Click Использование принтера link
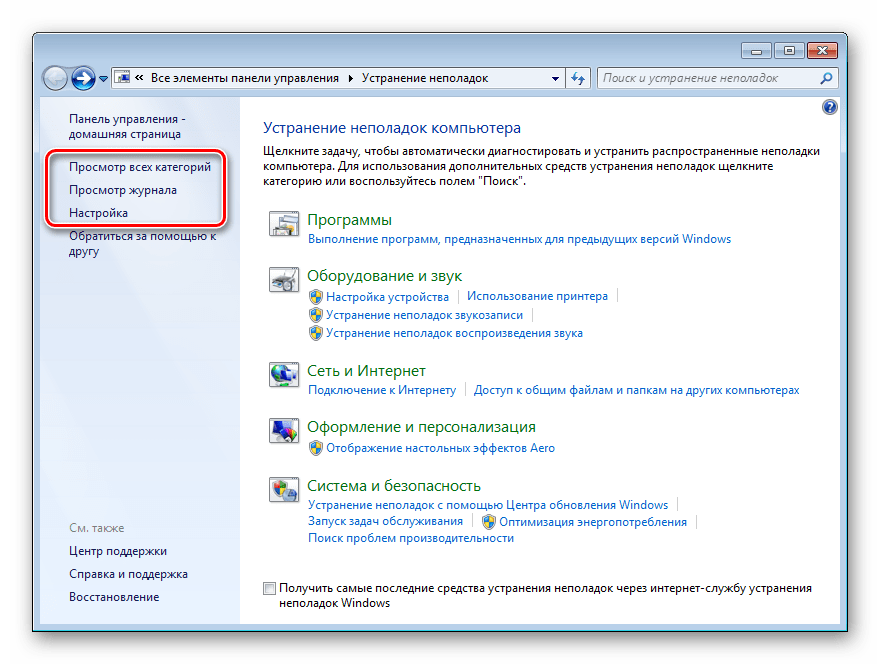The width and height of the screenshot is (880, 664). coord(537,296)
